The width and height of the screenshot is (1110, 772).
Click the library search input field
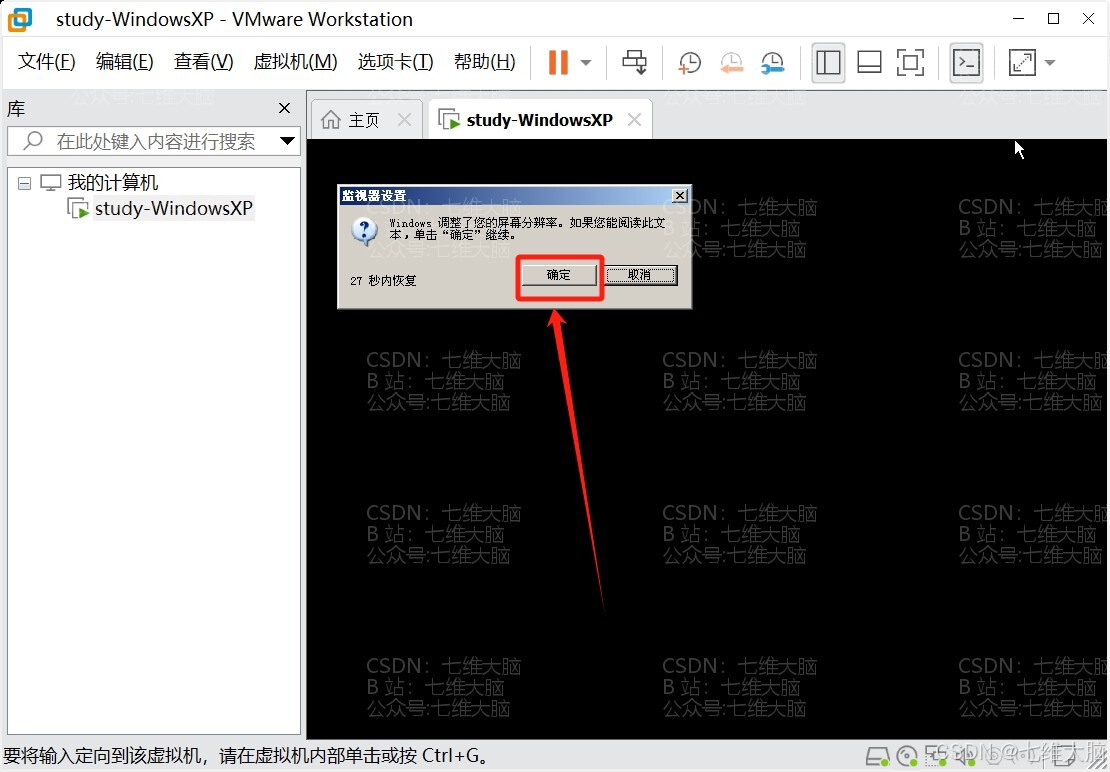click(x=156, y=141)
